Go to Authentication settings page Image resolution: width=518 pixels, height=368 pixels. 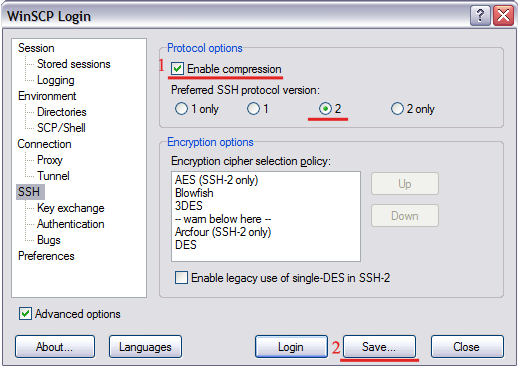click(x=71, y=224)
